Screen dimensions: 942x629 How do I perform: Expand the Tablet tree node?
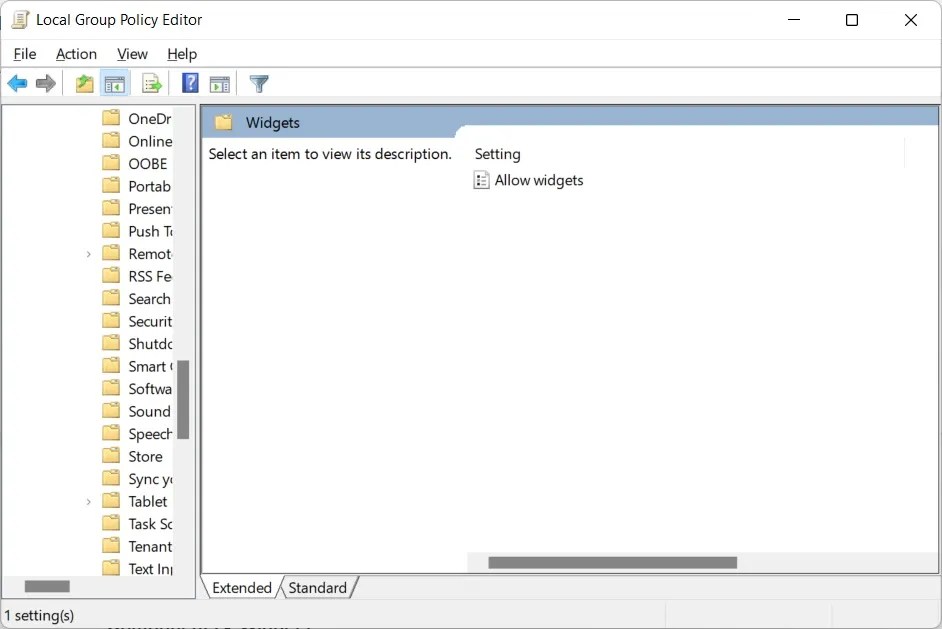click(x=89, y=501)
